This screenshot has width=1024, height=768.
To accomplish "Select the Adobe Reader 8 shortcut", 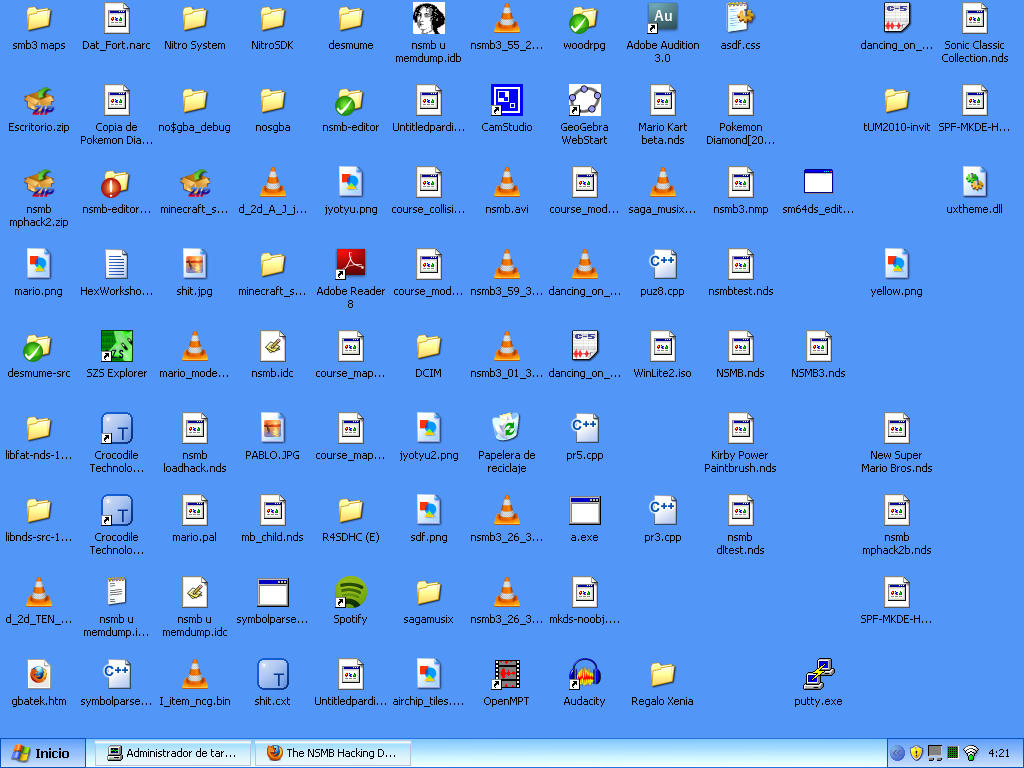I will pos(350,265).
